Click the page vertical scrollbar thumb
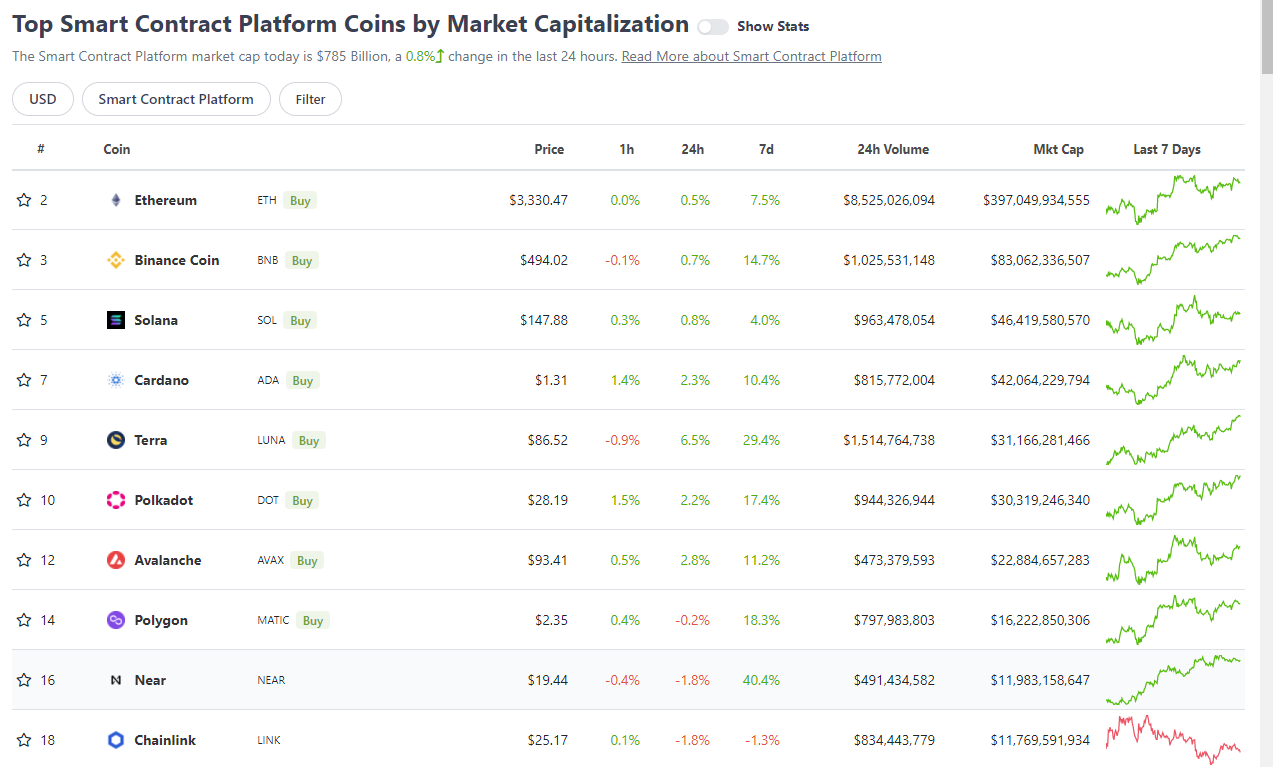The image size is (1273, 767). pyautogui.click(x=1266, y=37)
